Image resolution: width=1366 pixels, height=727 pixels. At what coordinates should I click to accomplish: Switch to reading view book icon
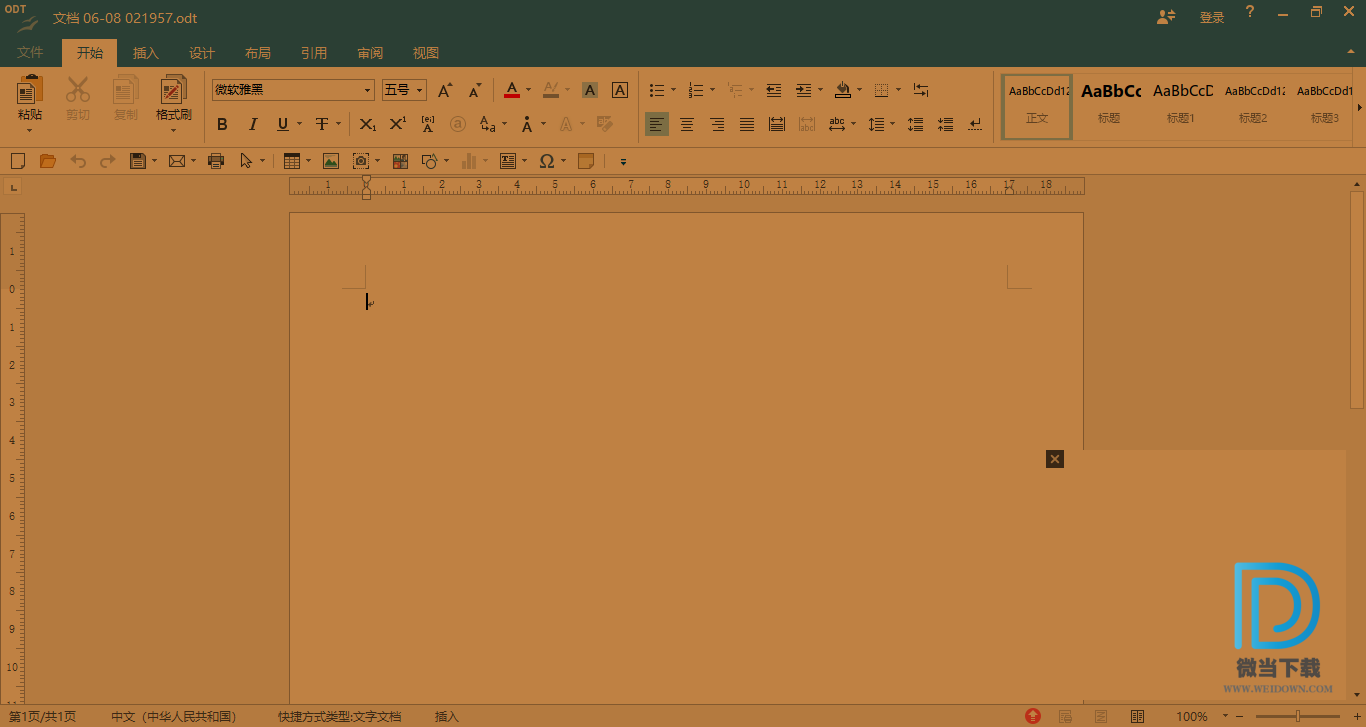[1137, 716]
